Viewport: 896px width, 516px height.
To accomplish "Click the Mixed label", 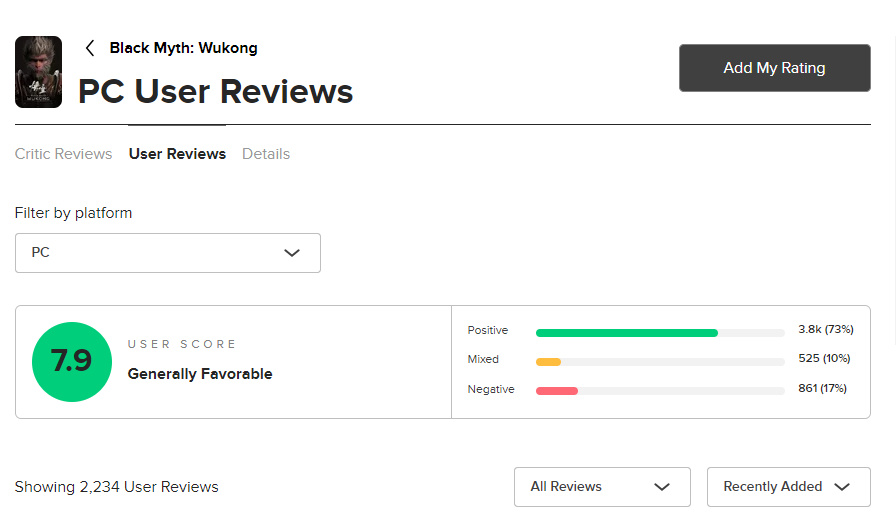I will coord(483,359).
